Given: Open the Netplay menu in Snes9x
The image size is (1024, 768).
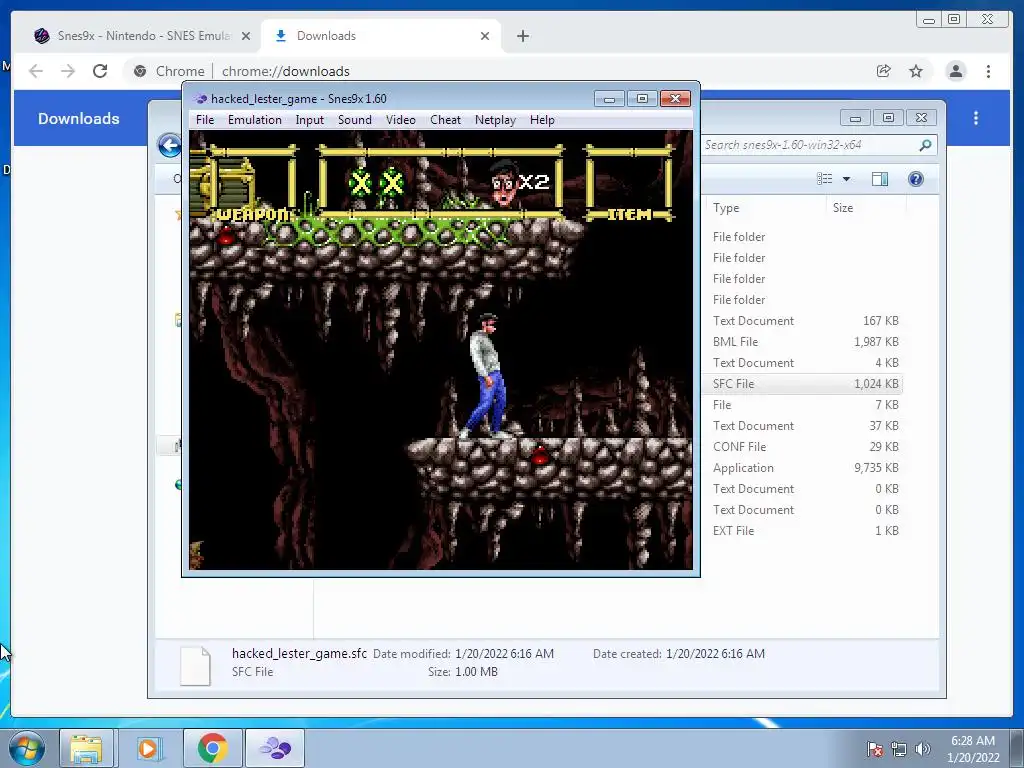Looking at the screenshot, I should pyautogui.click(x=495, y=120).
